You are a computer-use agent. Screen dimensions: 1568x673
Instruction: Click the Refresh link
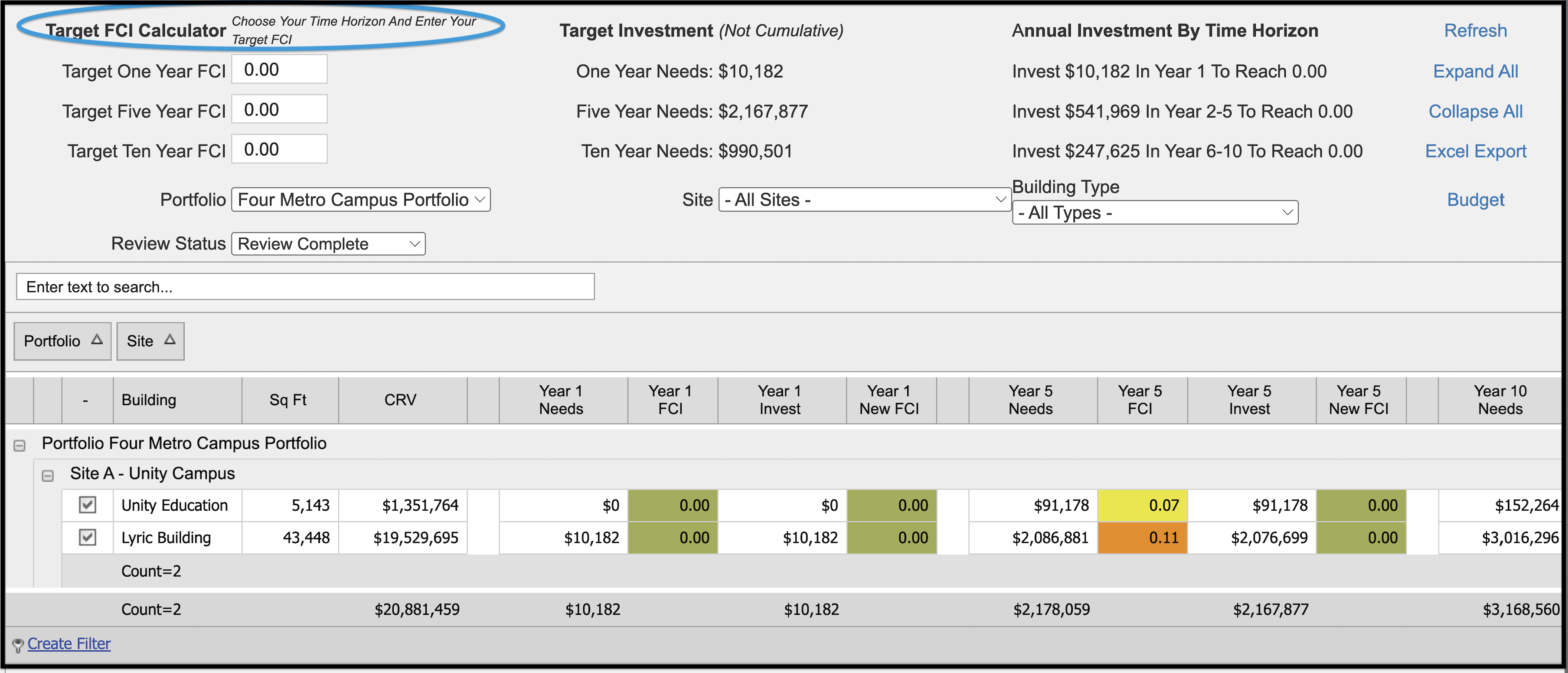[1476, 30]
